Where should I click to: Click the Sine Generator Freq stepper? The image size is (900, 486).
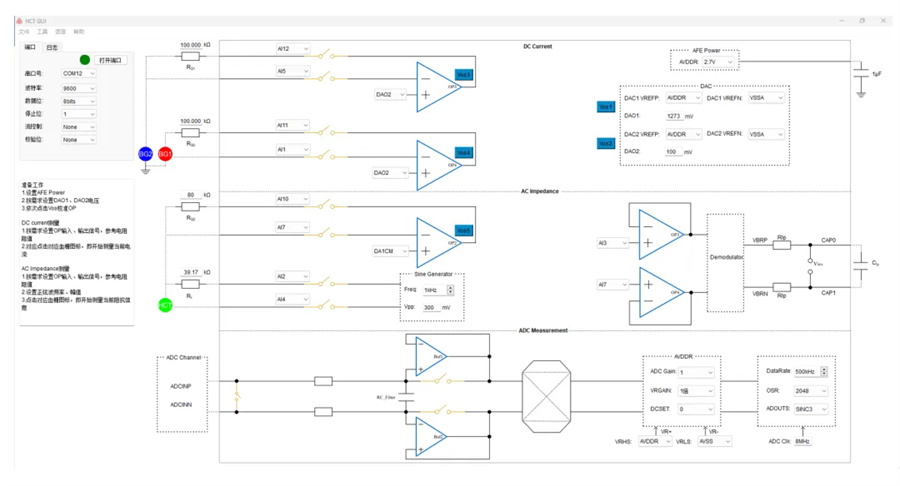click(450, 290)
